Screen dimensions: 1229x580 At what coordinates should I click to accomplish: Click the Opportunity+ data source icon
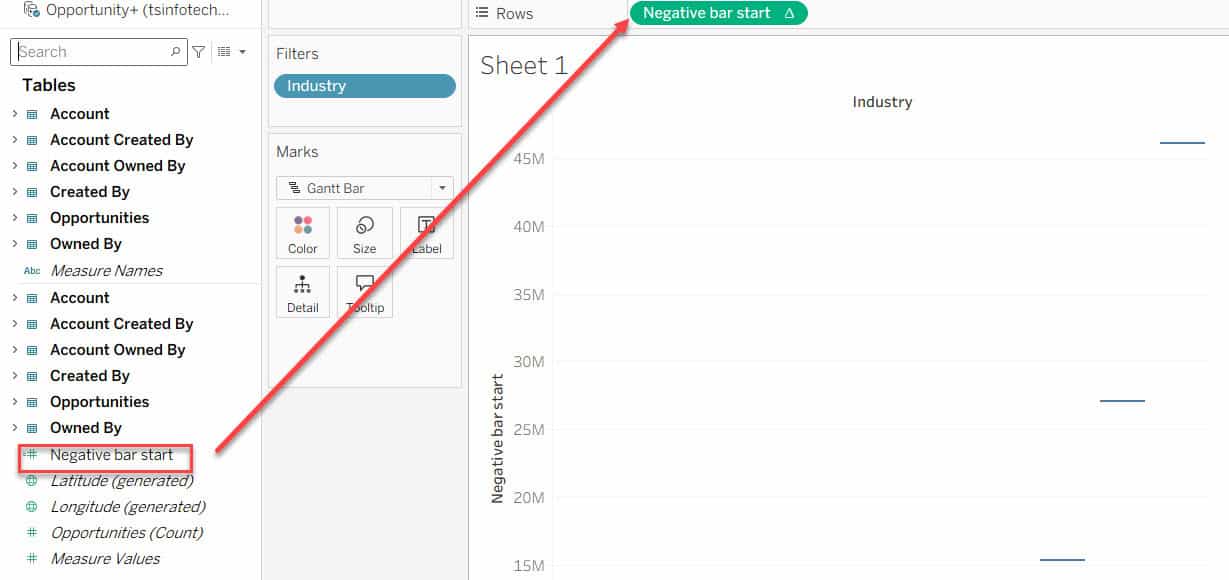(x=31, y=10)
